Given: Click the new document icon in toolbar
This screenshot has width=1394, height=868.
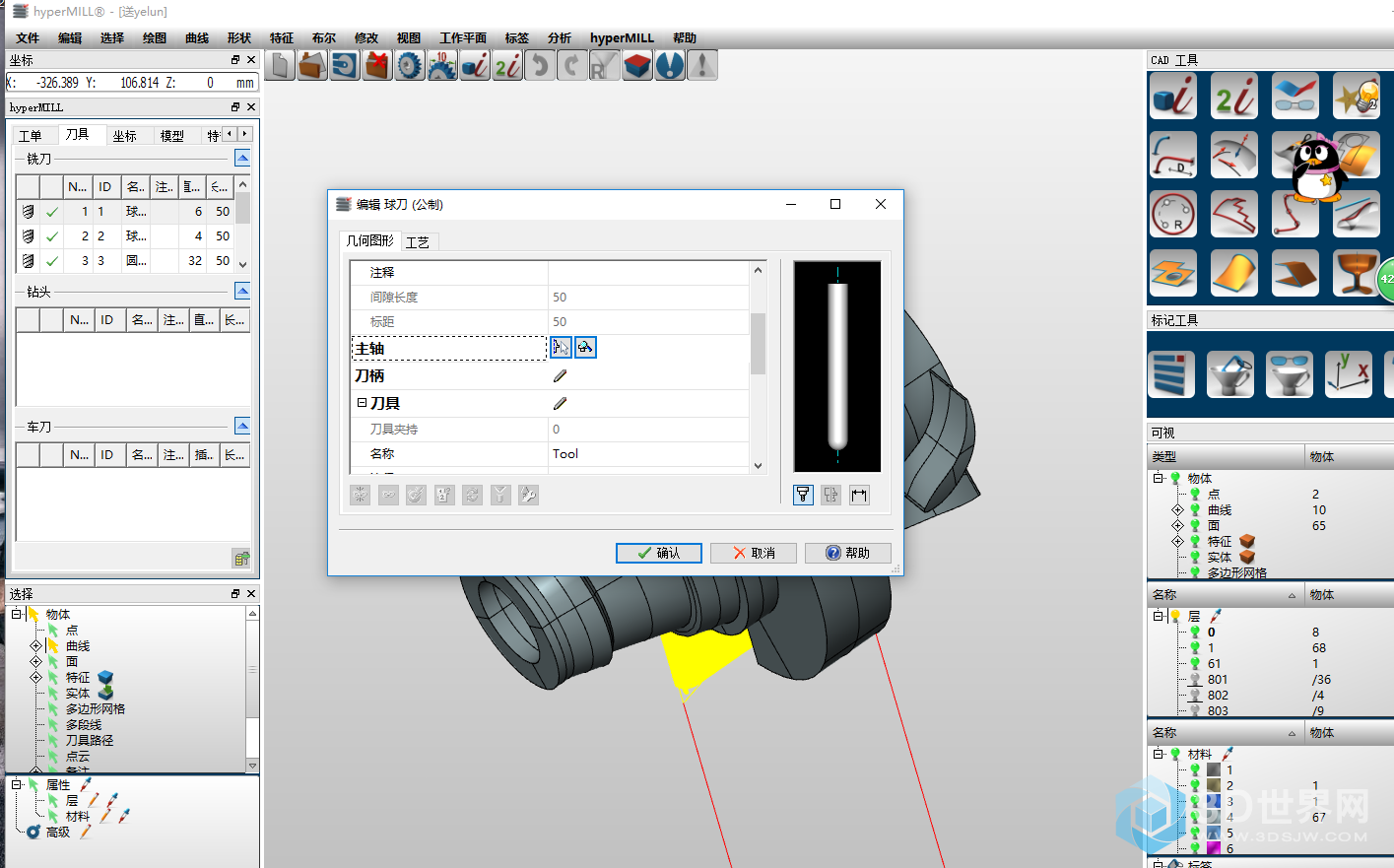Looking at the screenshot, I should [x=281, y=66].
